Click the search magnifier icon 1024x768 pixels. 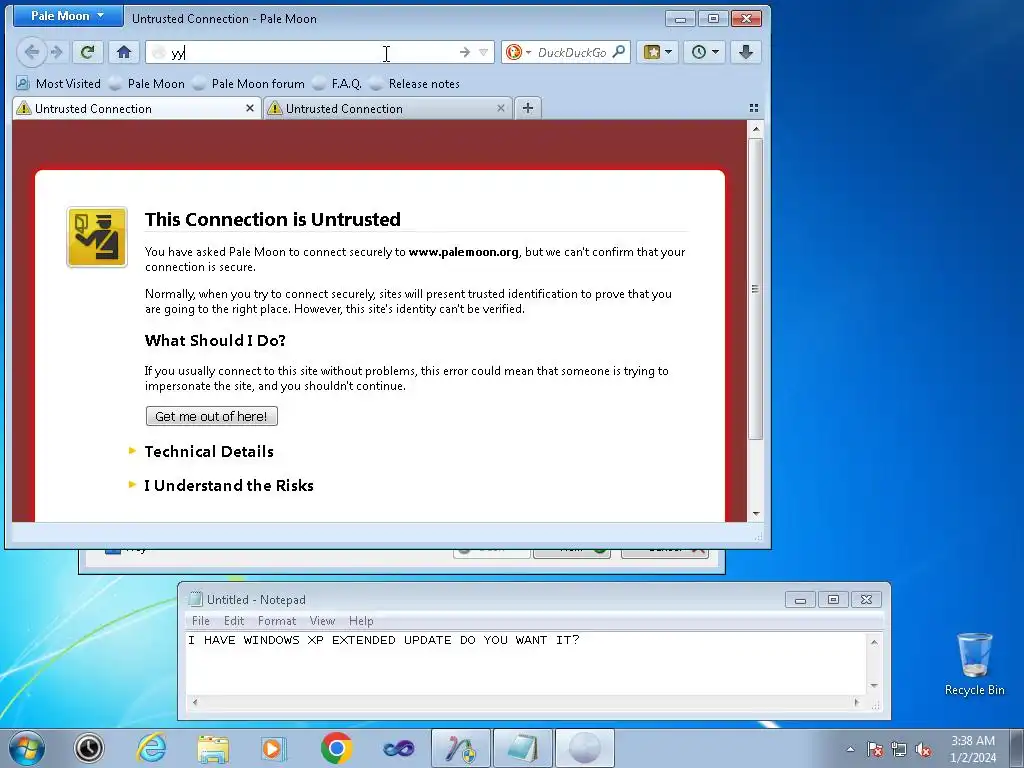[618, 52]
